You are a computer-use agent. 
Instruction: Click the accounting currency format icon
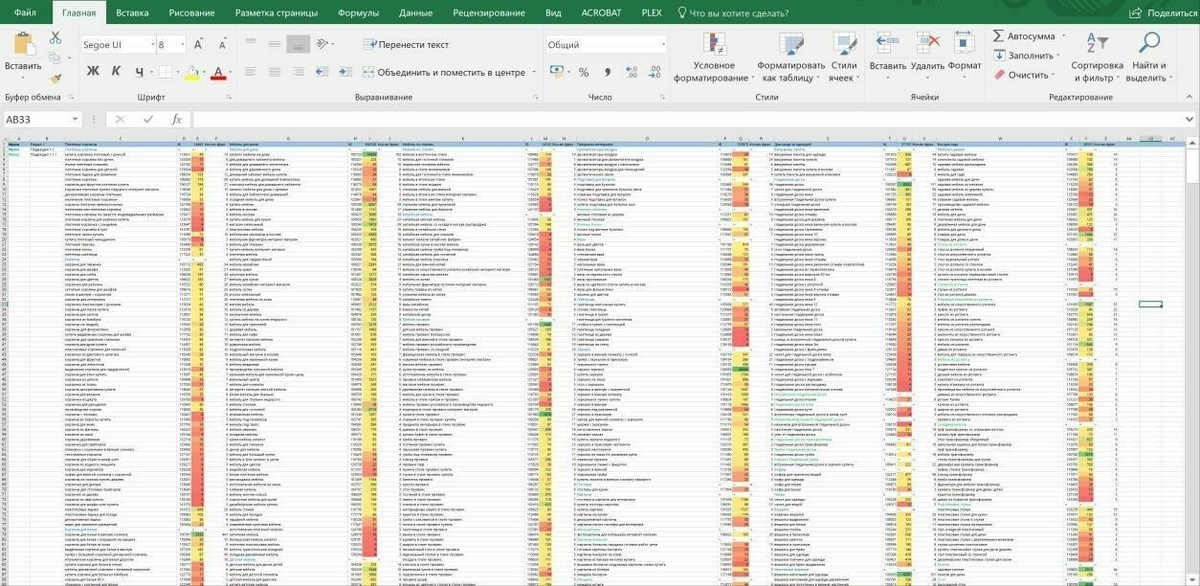[555, 72]
